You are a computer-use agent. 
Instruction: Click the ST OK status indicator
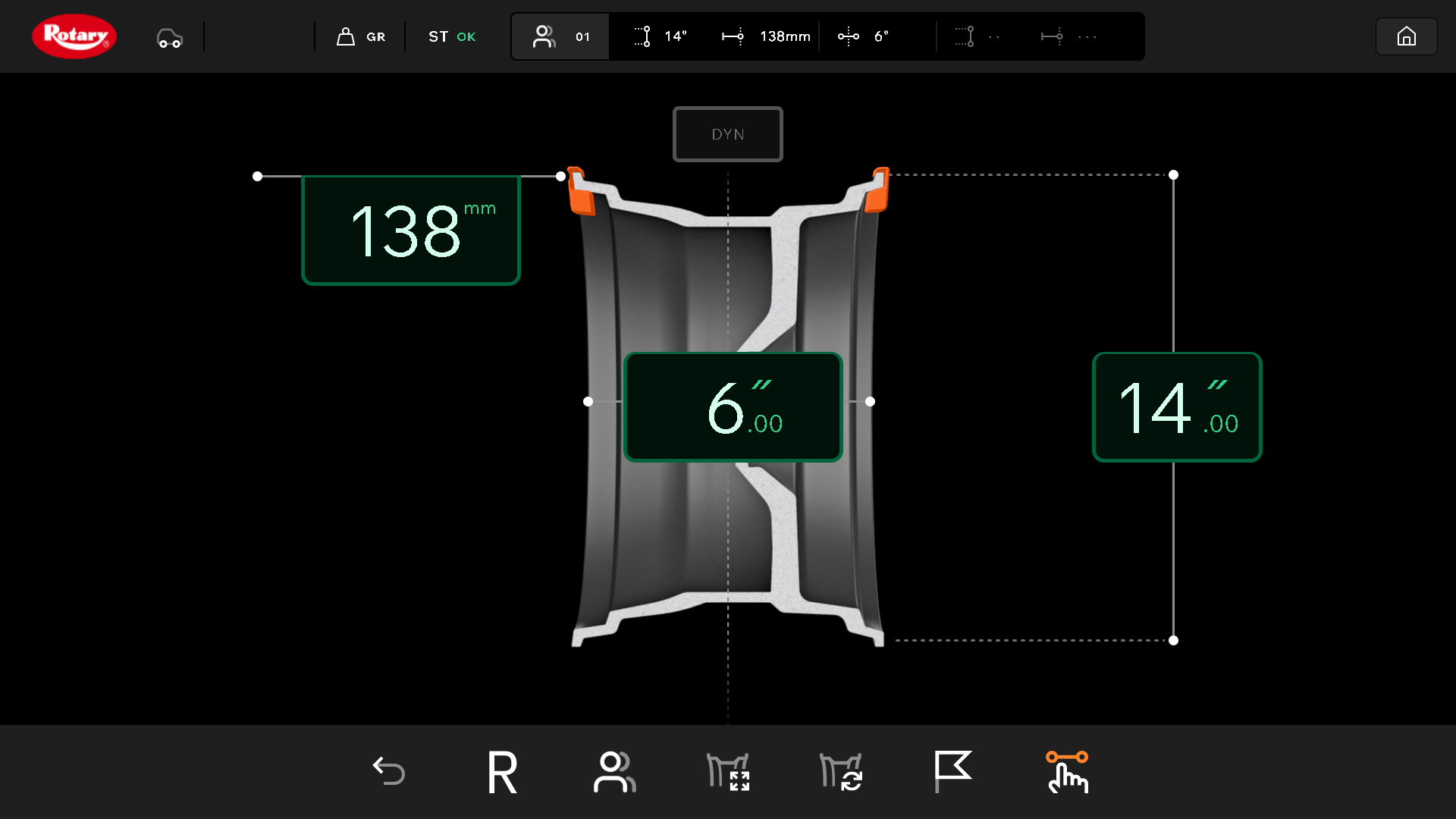click(452, 36)
